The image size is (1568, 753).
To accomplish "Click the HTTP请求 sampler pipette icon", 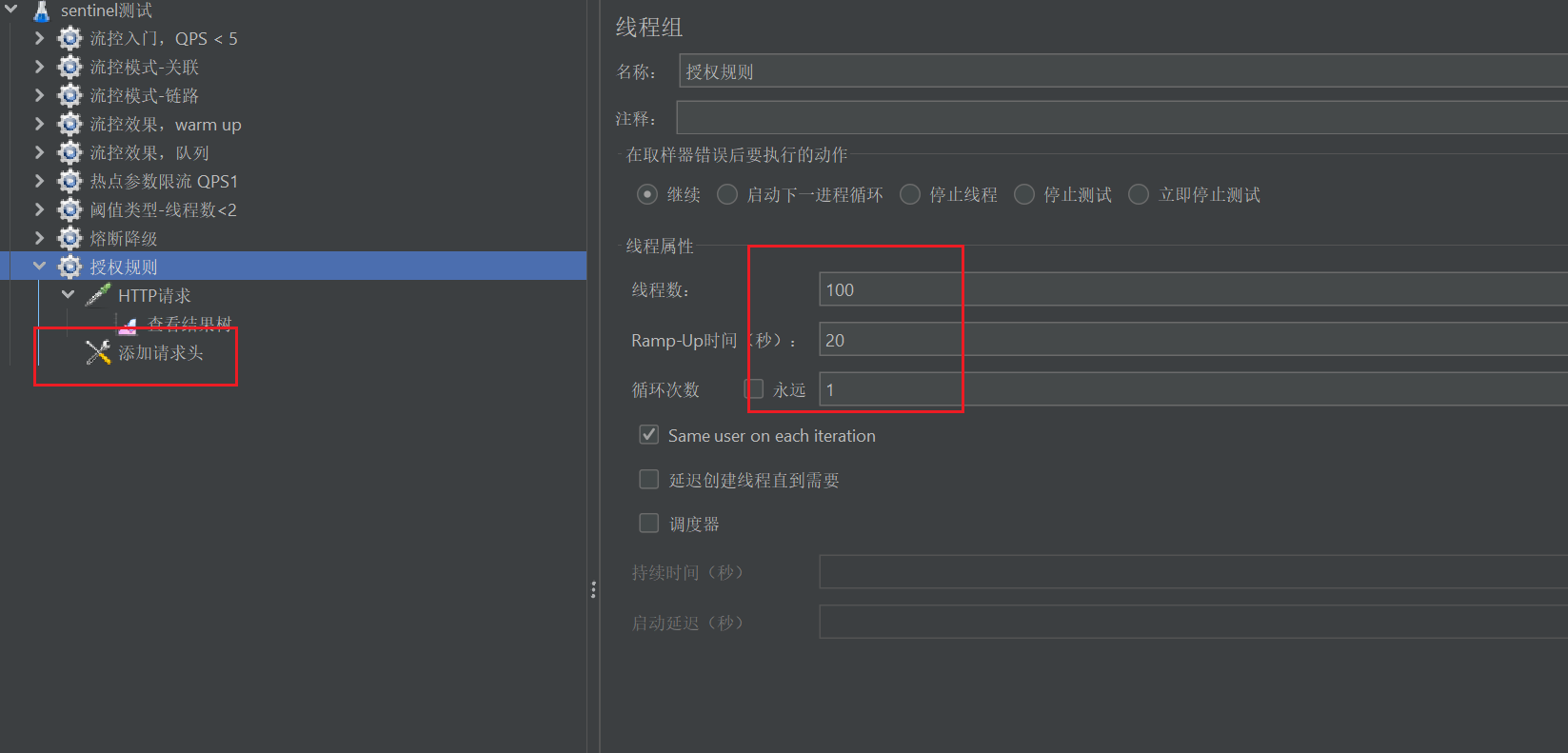I will 98,295.
